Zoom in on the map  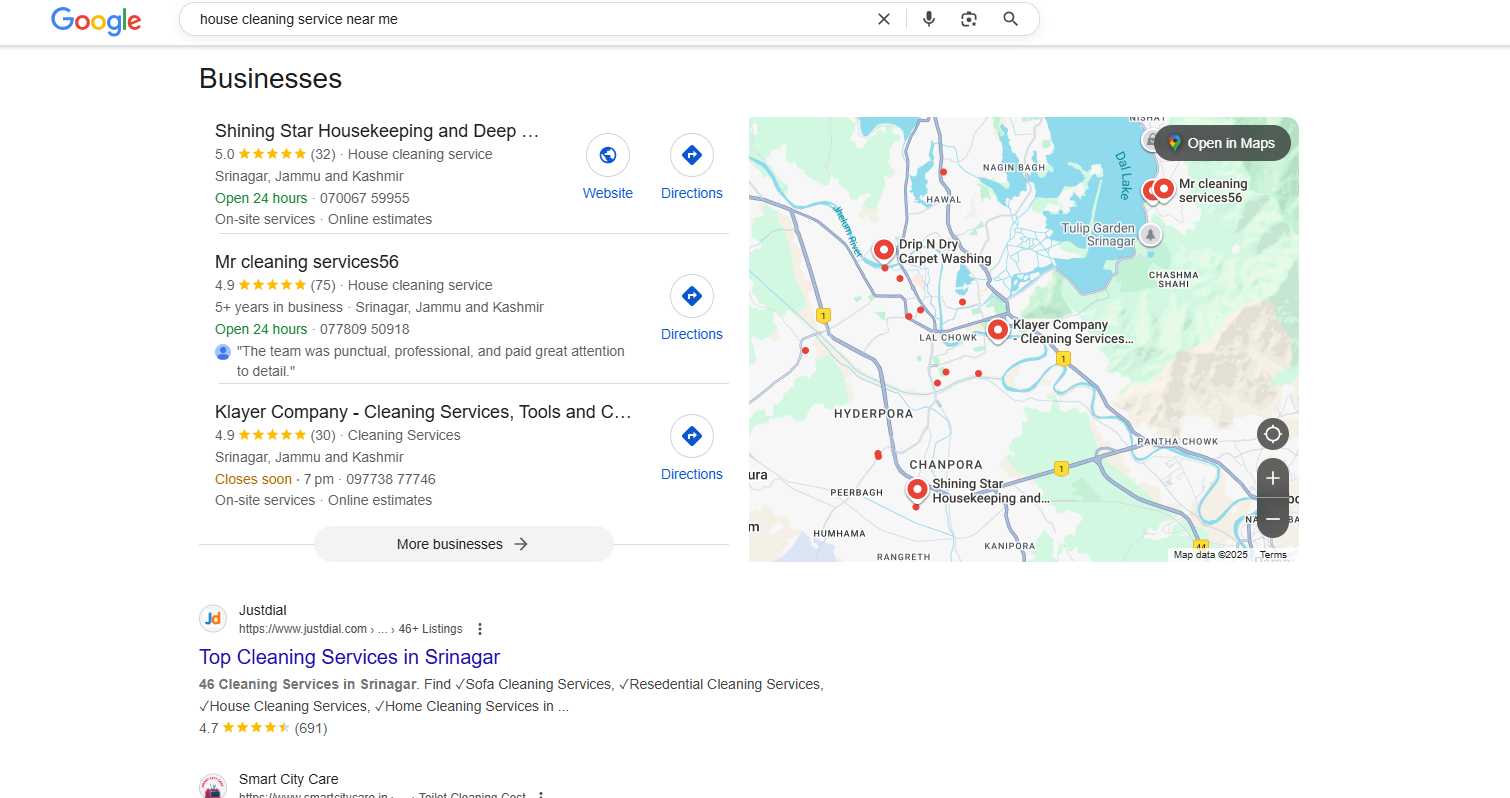click(x=1272, y=478)
